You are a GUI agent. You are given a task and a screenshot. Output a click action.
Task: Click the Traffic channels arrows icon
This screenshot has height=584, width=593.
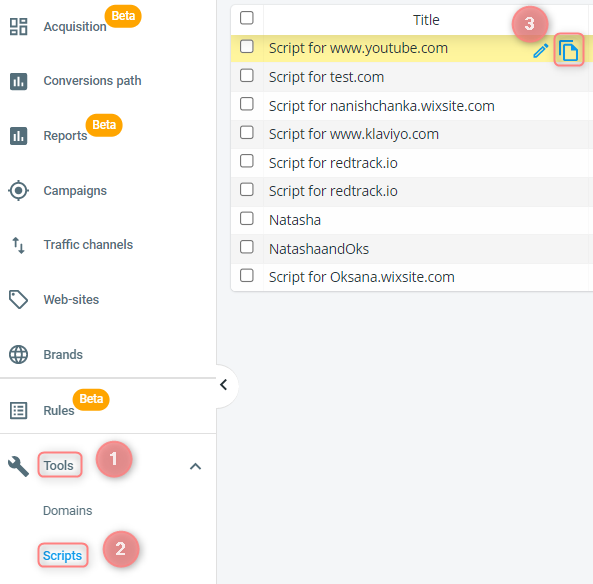pos(19,245)
